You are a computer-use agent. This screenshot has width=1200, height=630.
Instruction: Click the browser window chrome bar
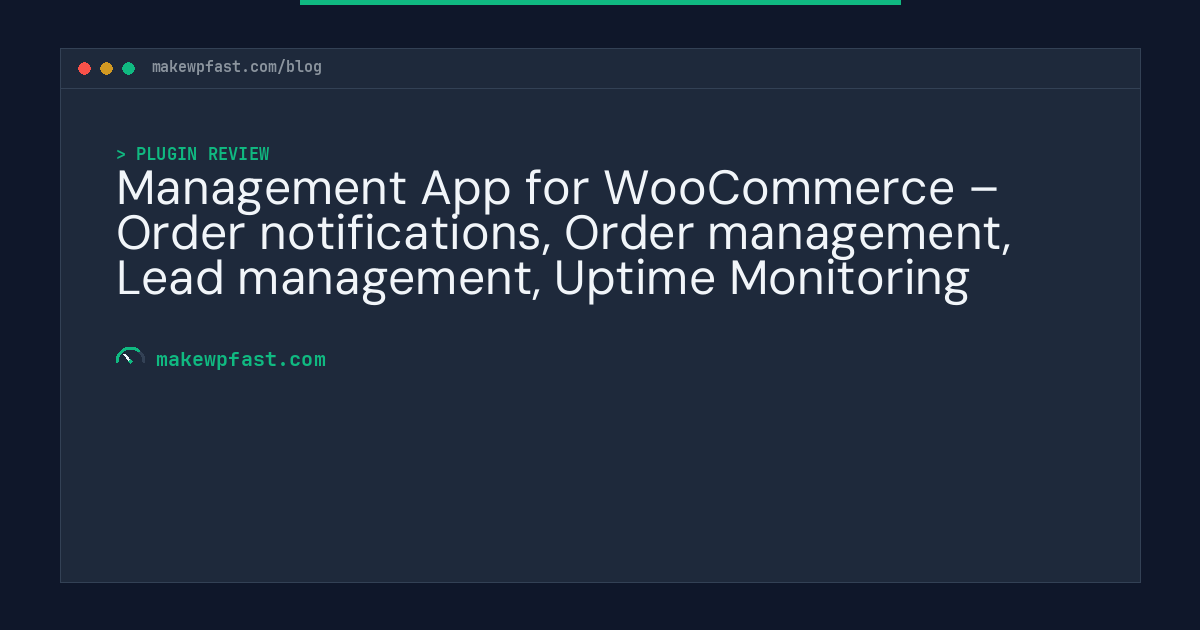click(600, 67)
